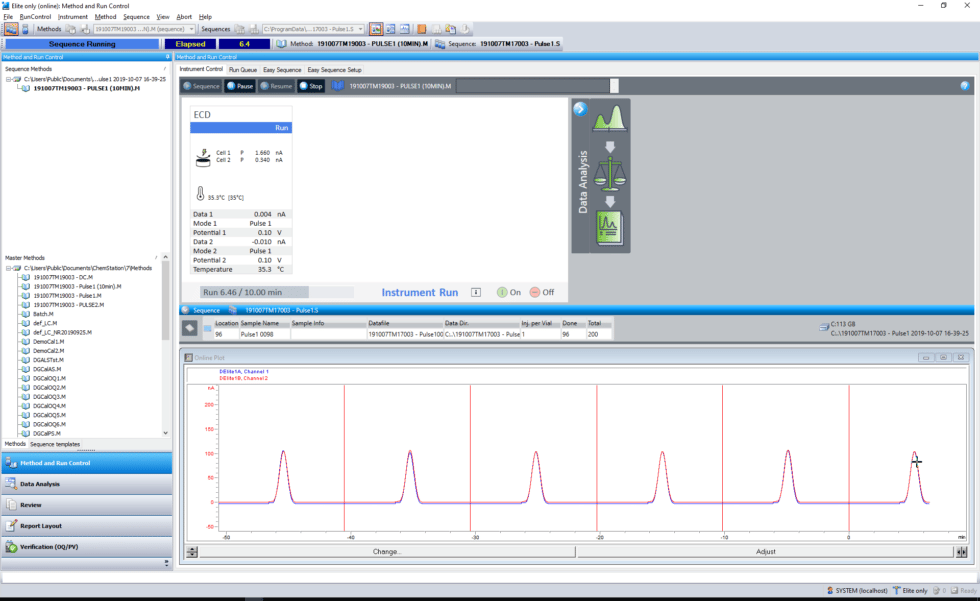Open the File menu
The height and width of the screenshot is (601, 980).
[x=8, y=17]
